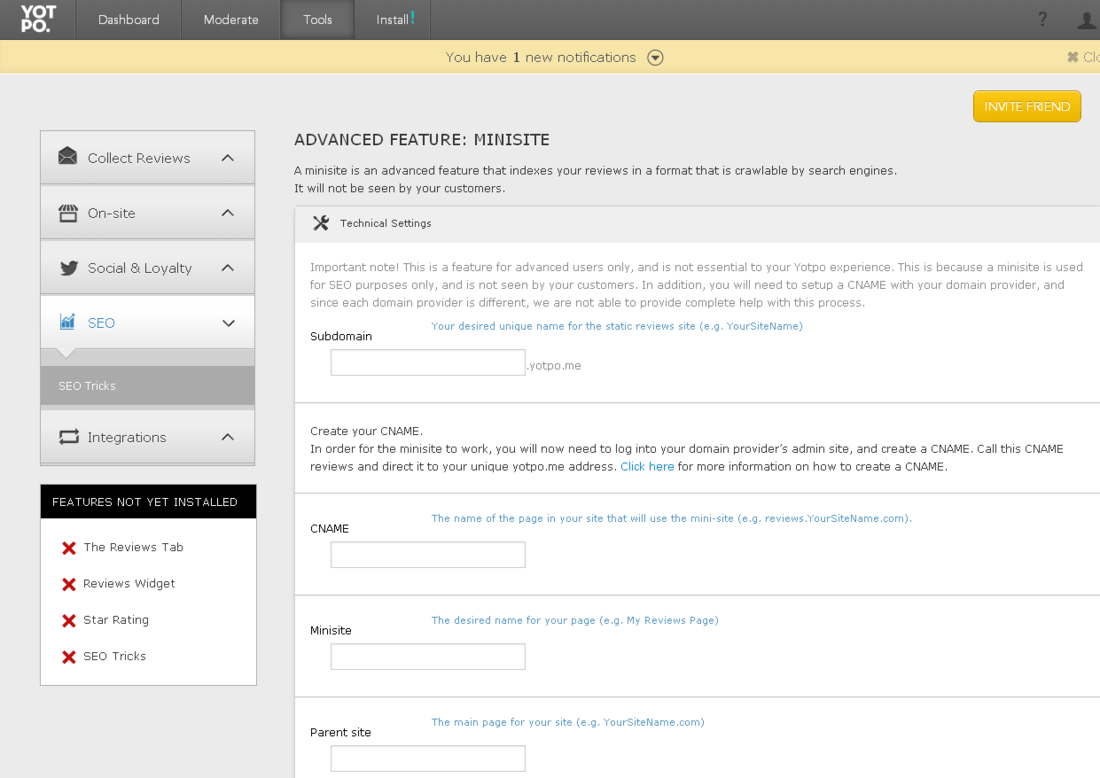The image size is (1100, 778).
Task: Open the user profile icon
Action: pyautogui.click(x=1088, y=20)
